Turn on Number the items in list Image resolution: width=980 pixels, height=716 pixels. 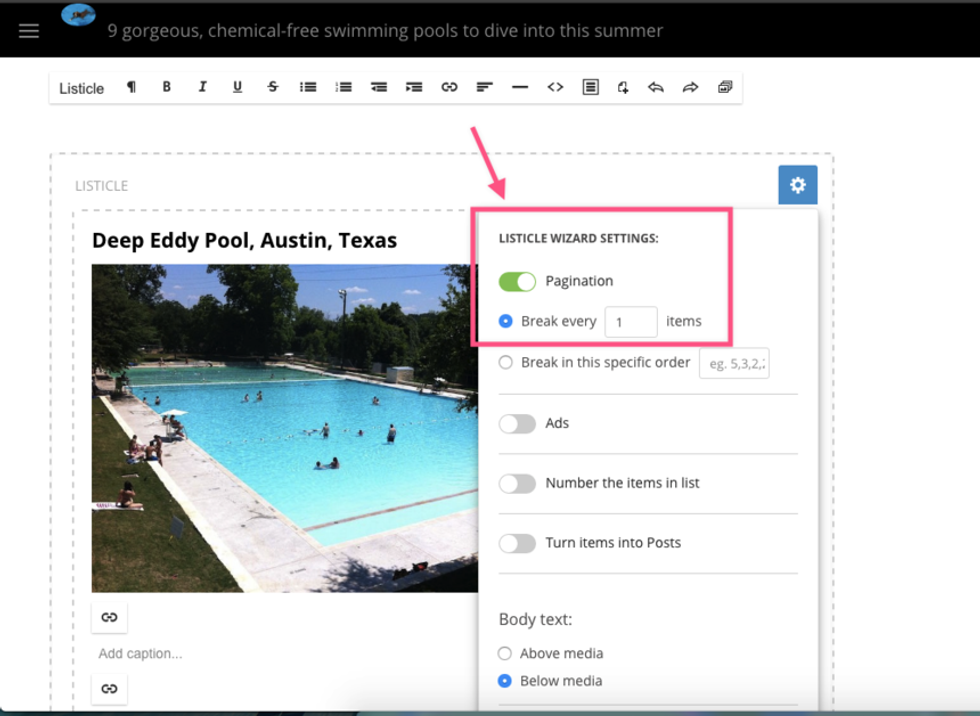point(518,483)
